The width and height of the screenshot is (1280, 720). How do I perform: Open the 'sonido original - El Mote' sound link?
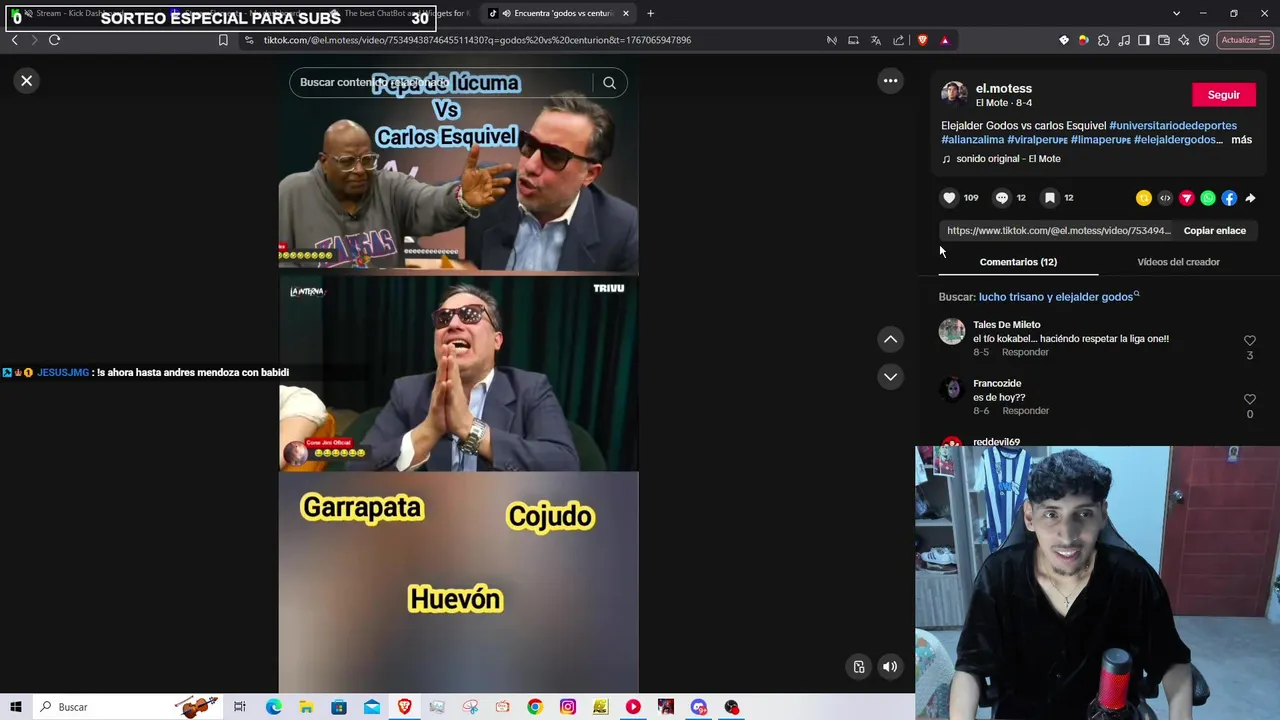point(1008,159)
